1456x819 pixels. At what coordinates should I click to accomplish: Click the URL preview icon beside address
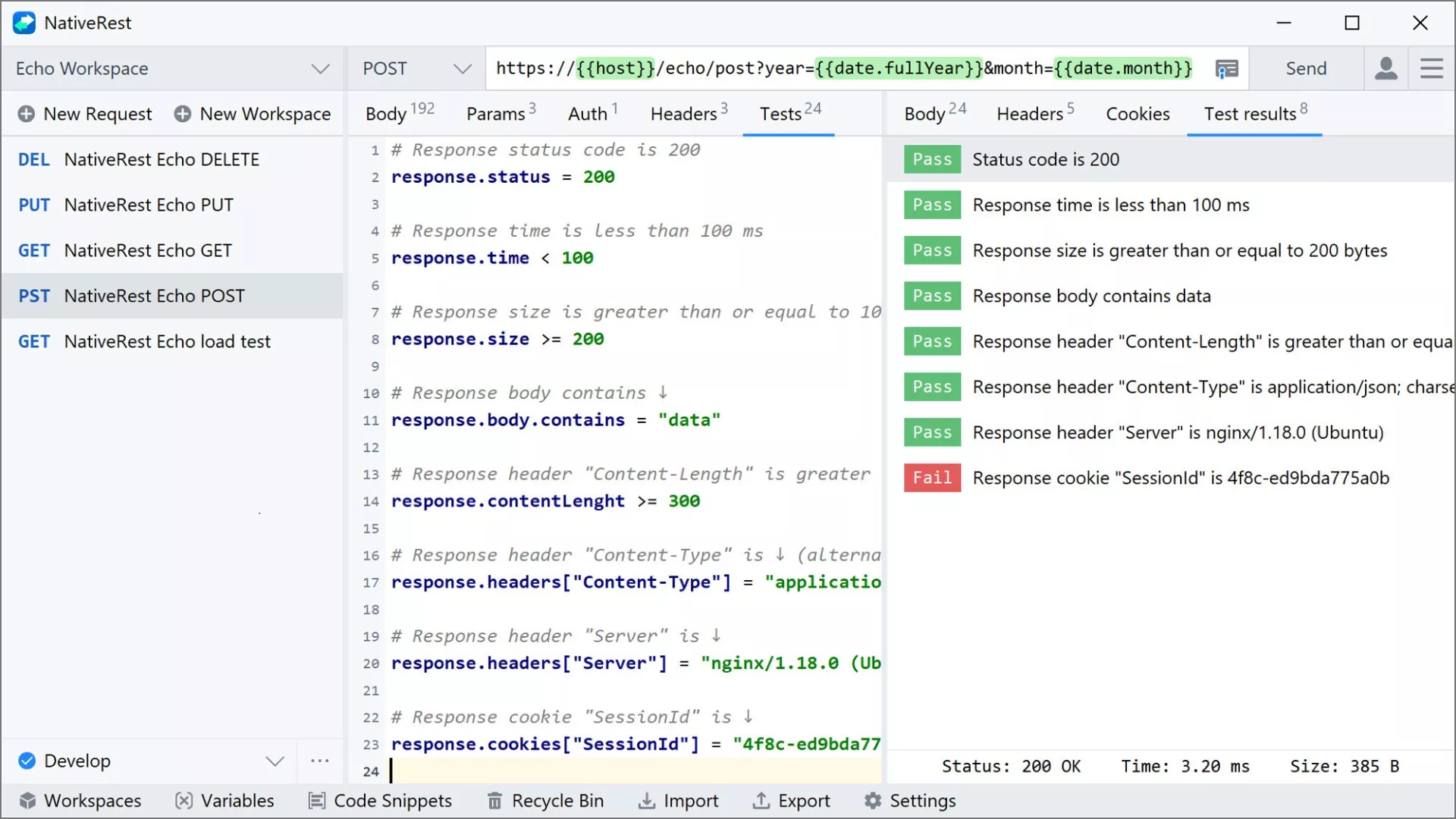[x=1226, y=69]
